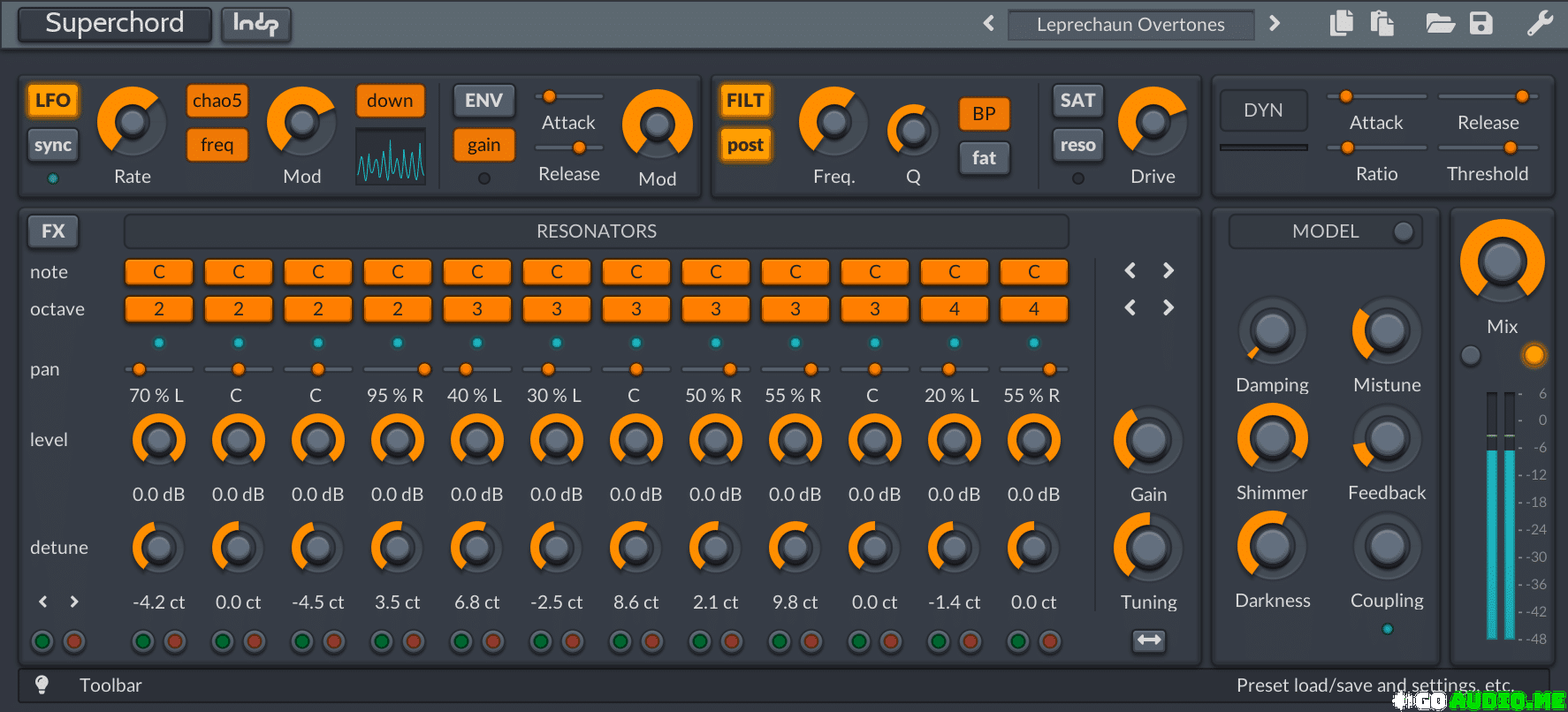The height and width of the screenshot is (712, 1568).
Task: Click the Superchord title
Action: click(x=115, y=23)
